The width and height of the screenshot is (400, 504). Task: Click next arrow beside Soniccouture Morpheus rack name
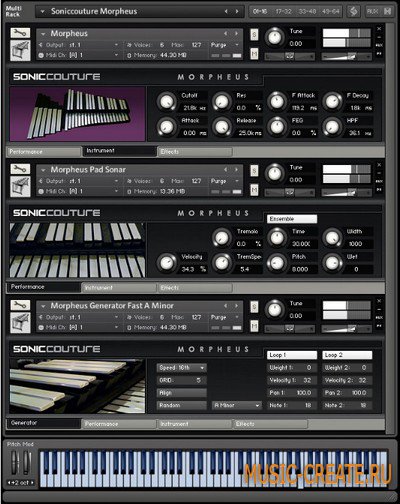tap(237, 11)
